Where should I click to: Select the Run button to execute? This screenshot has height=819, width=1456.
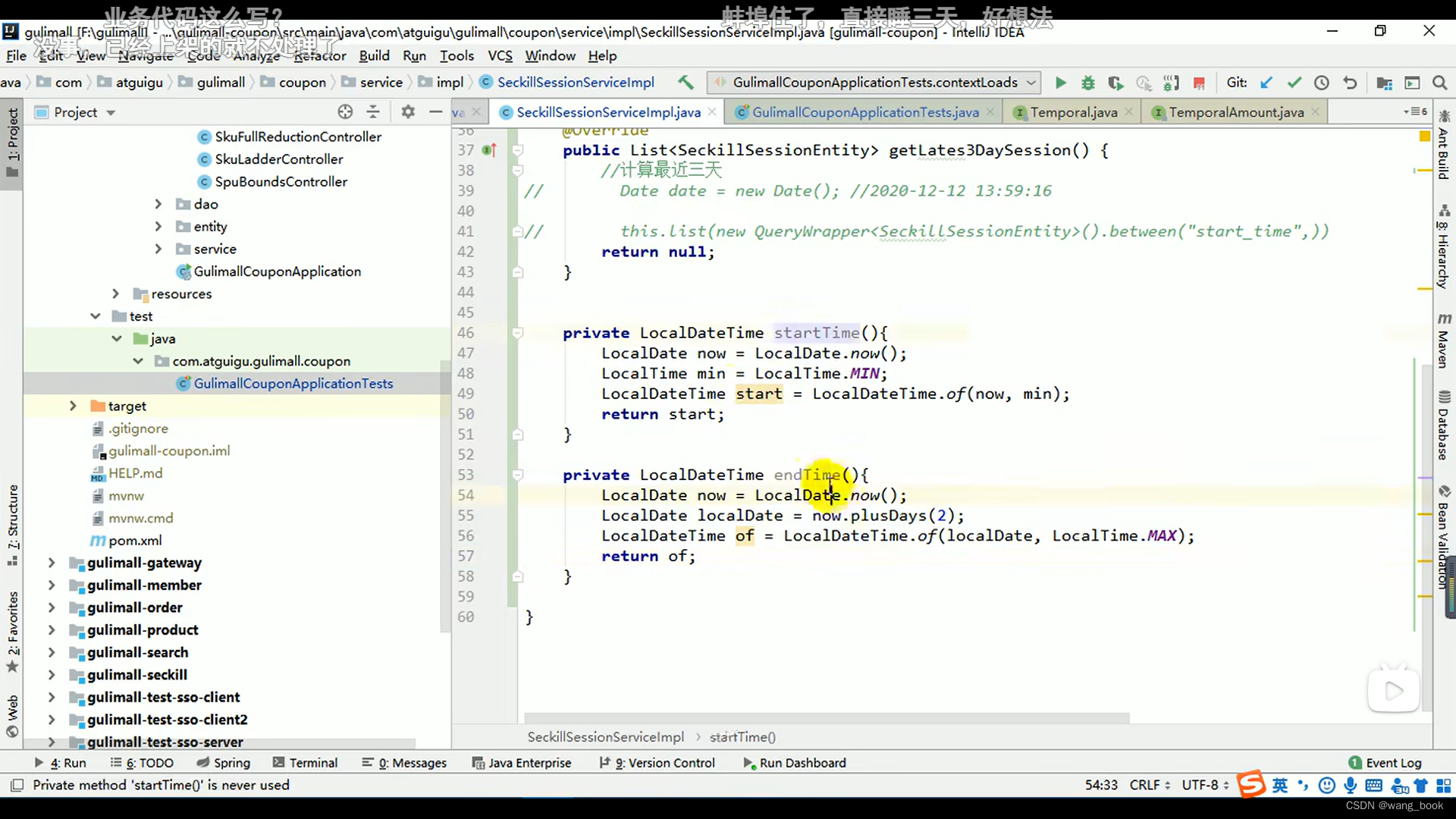pos(1060,82)
